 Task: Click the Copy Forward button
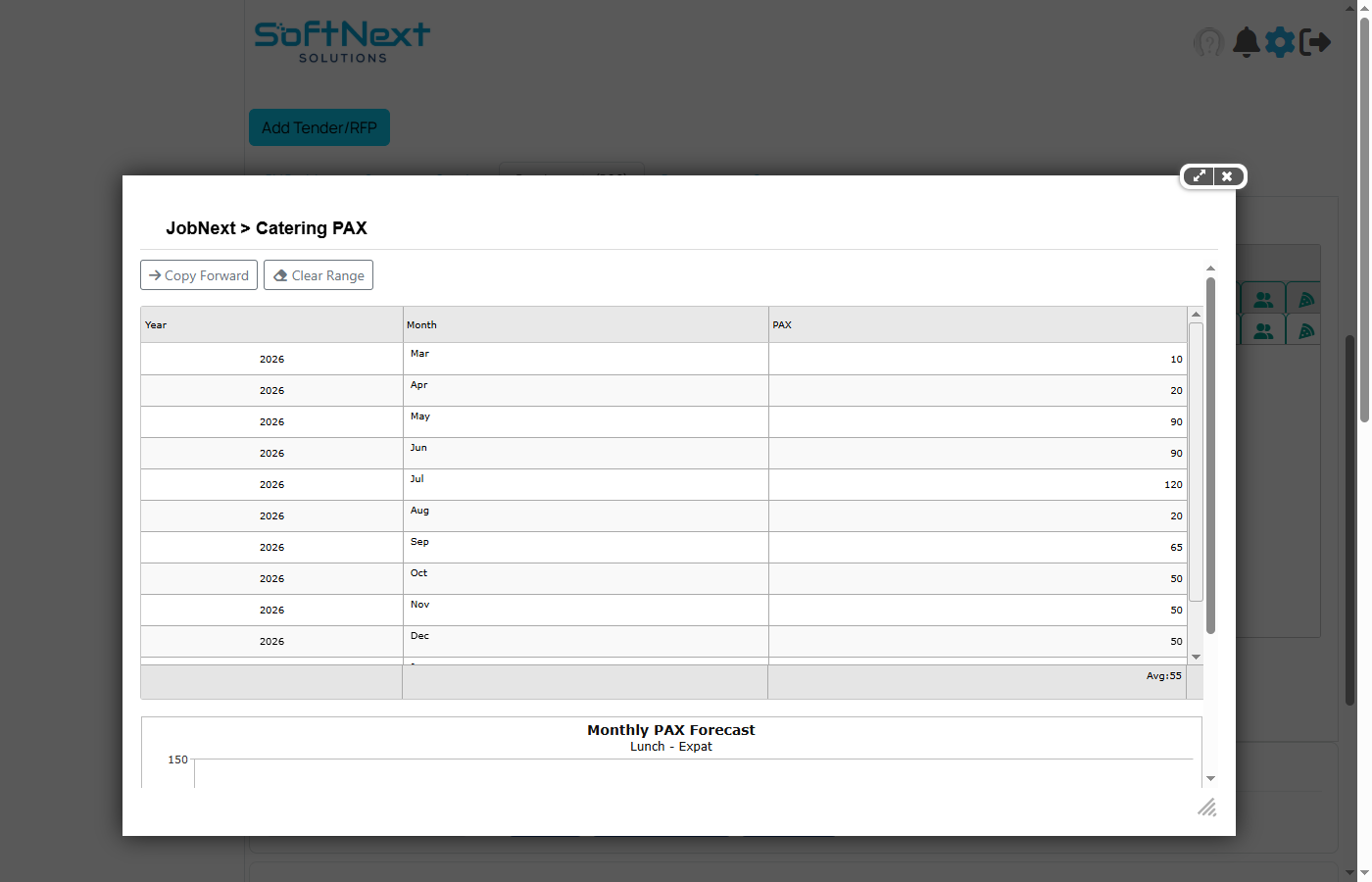click(x=199, y=275)
